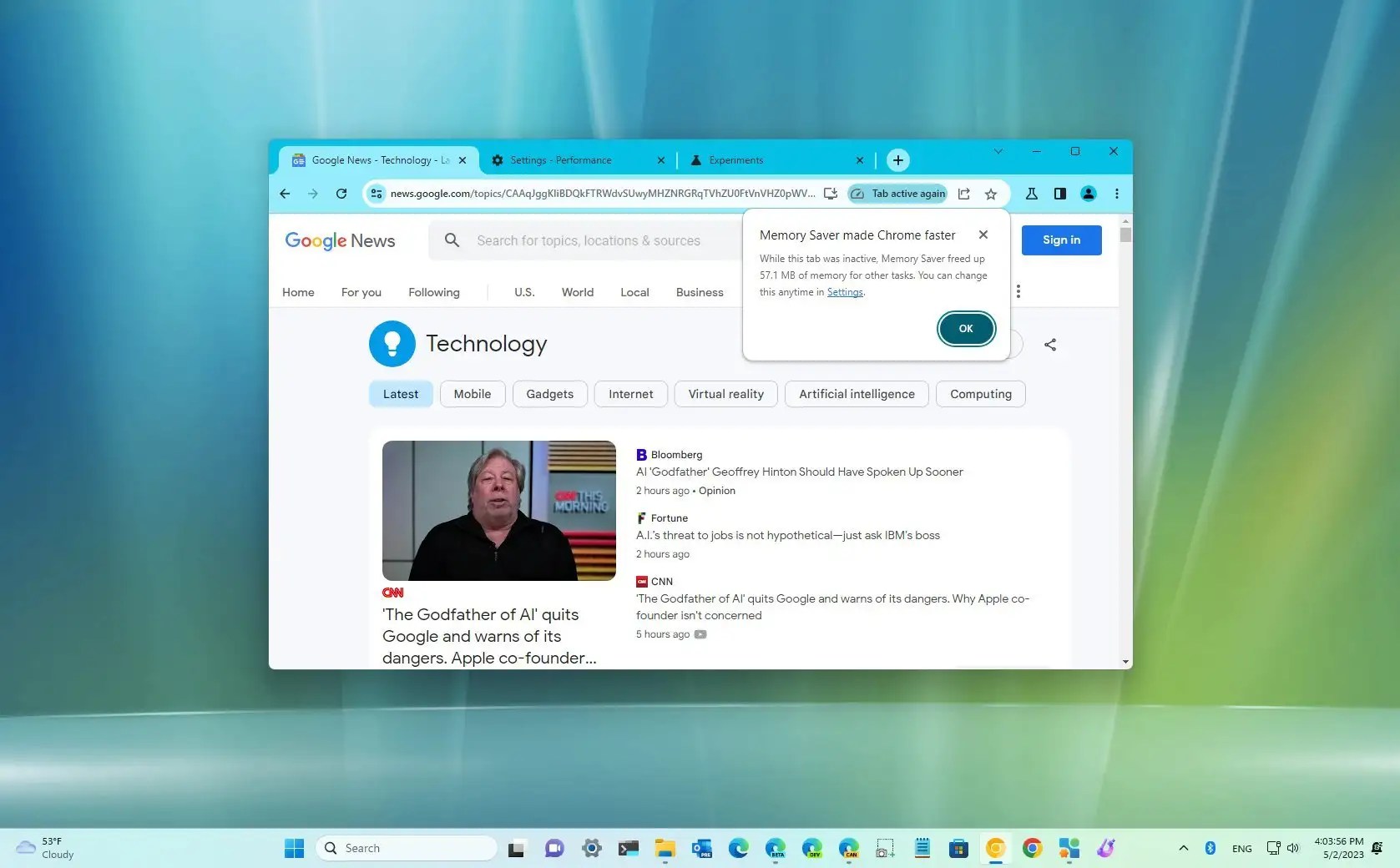Open the three-dot menu beside Technology heading

[1018, 291]
